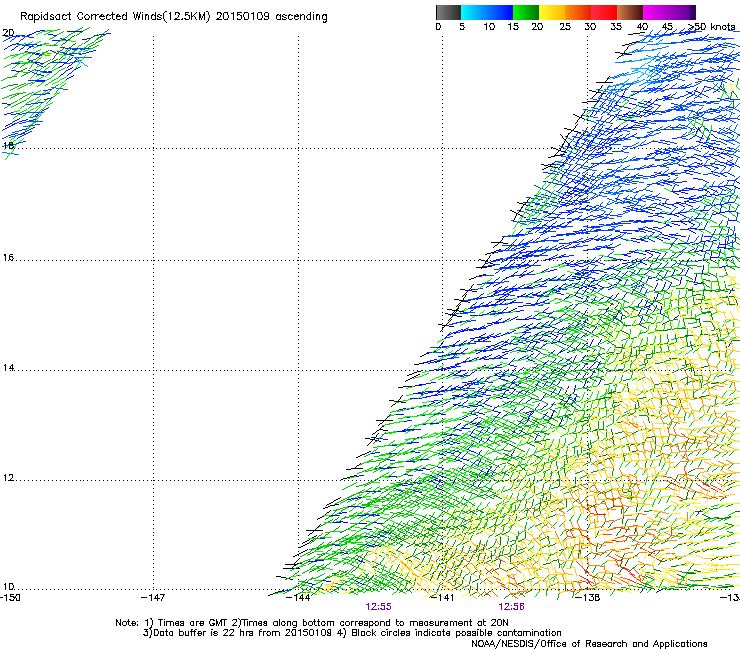Click the purple time marker 12:55
The height and width of the screenshot is (650, 740).
coord(378,607)
